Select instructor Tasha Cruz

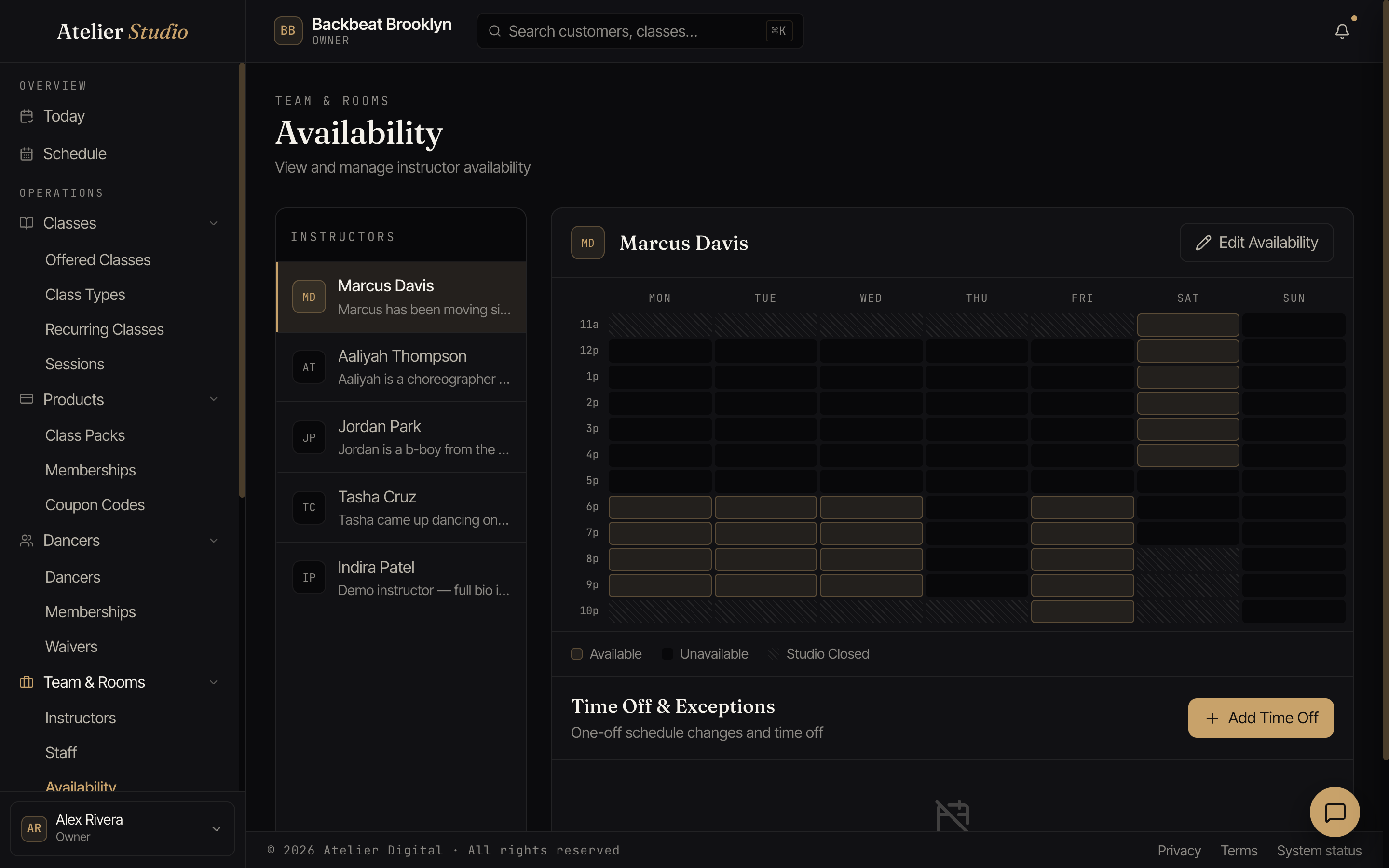pos(401,508)
